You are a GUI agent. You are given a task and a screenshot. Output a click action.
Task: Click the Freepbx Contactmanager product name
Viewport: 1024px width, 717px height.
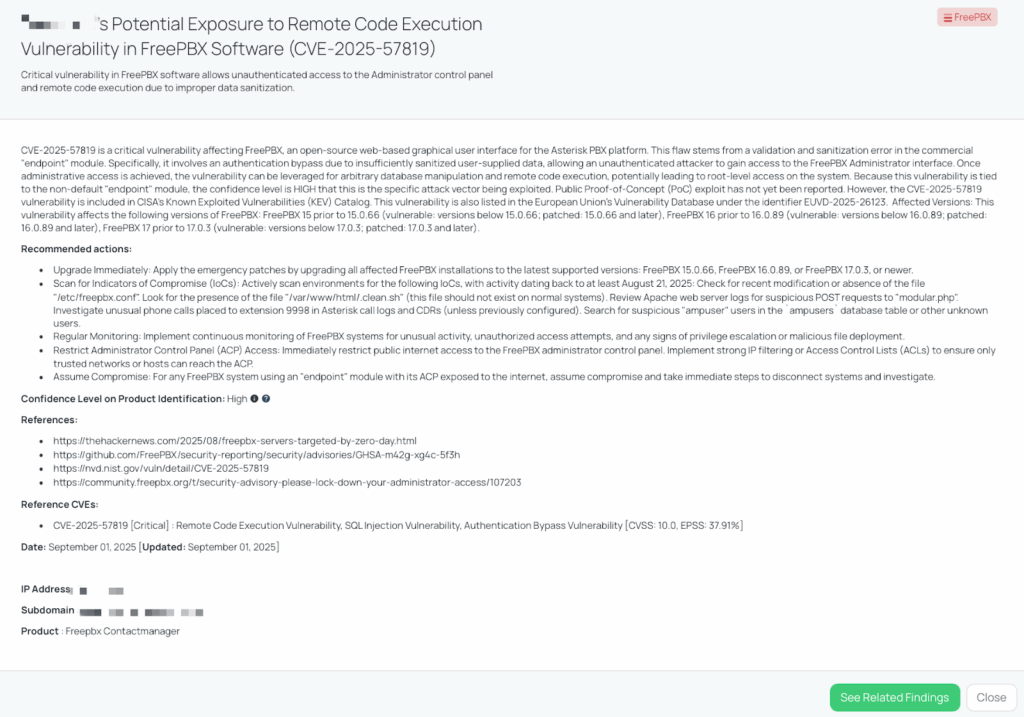[x=123, y=631]
